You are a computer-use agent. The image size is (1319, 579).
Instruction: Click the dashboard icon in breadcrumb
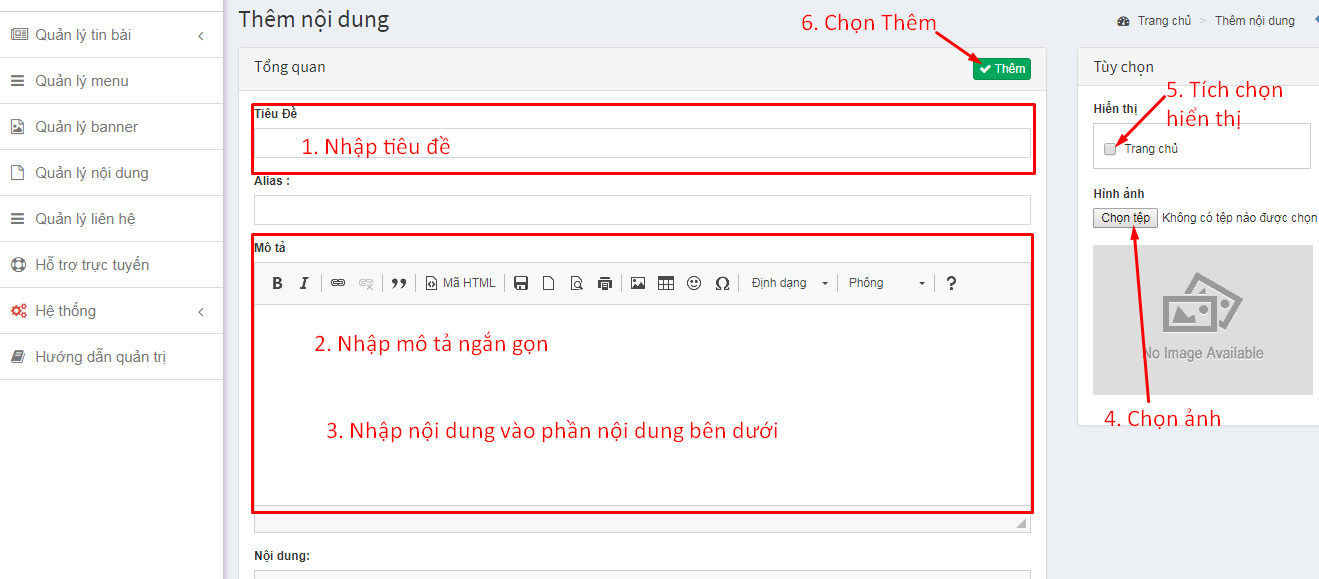click(x=1124, y=21)
